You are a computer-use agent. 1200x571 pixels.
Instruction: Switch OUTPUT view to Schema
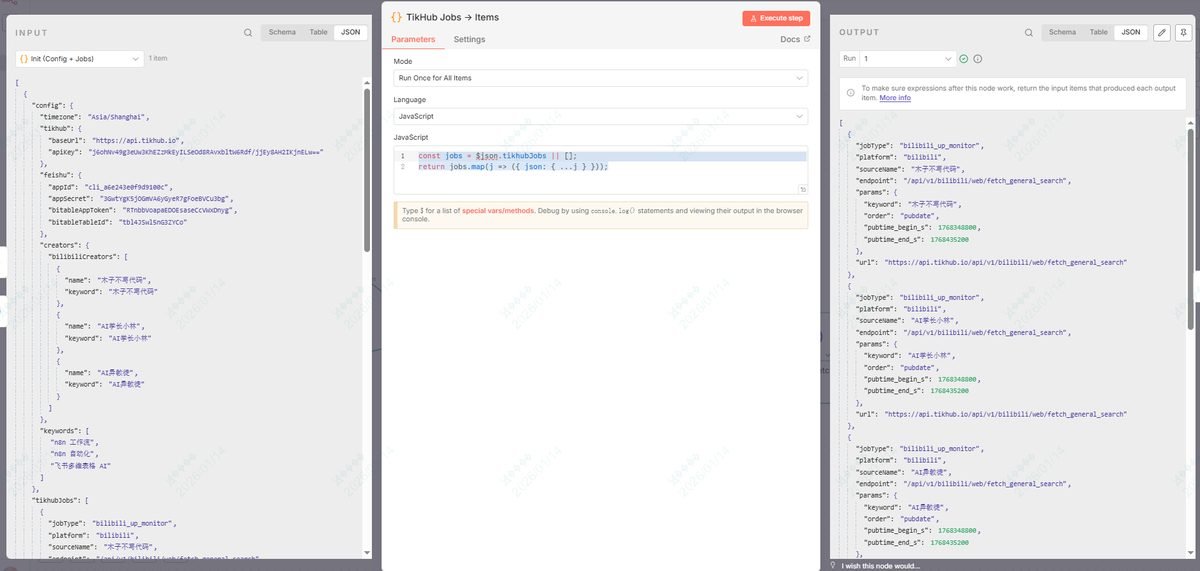(1062, 32)
